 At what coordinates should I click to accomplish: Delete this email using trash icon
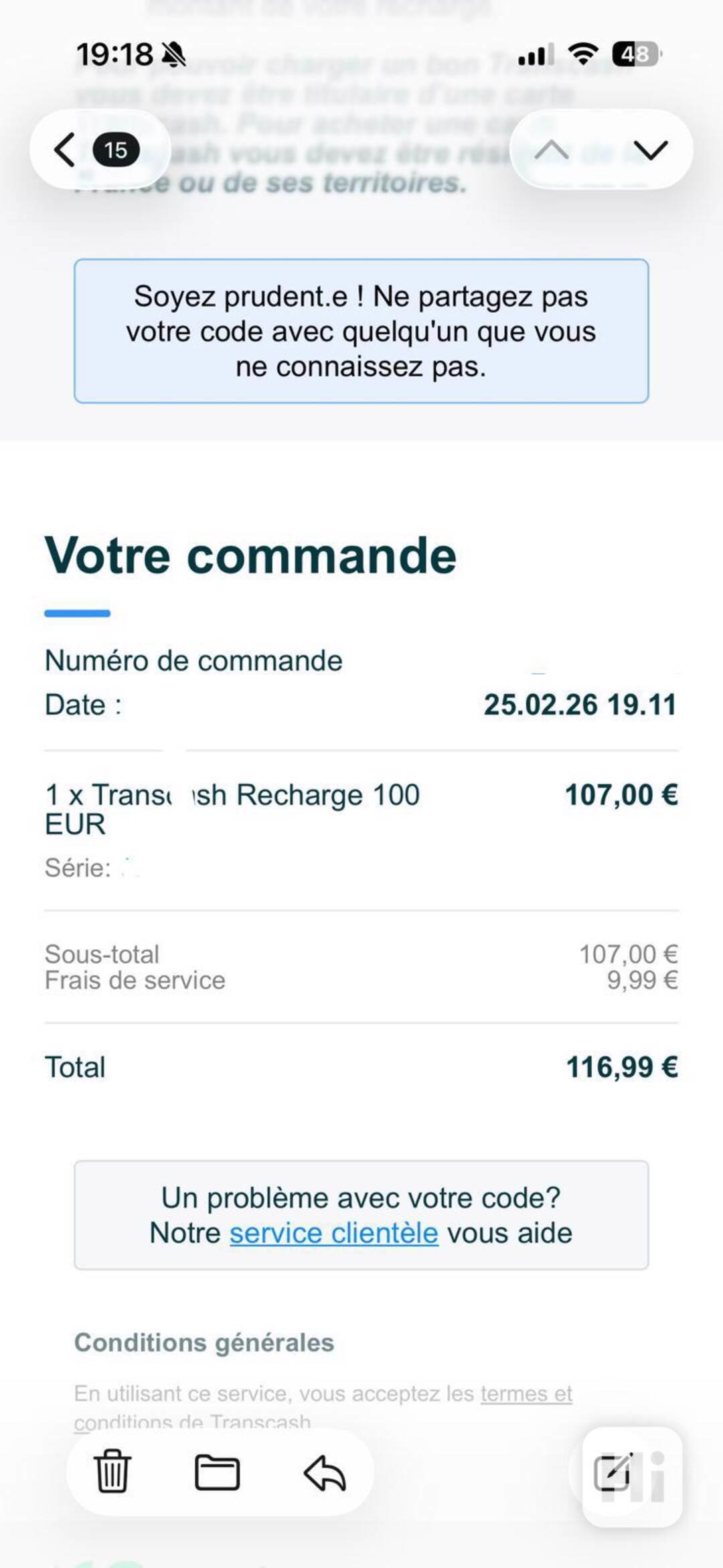[112, 1473]
